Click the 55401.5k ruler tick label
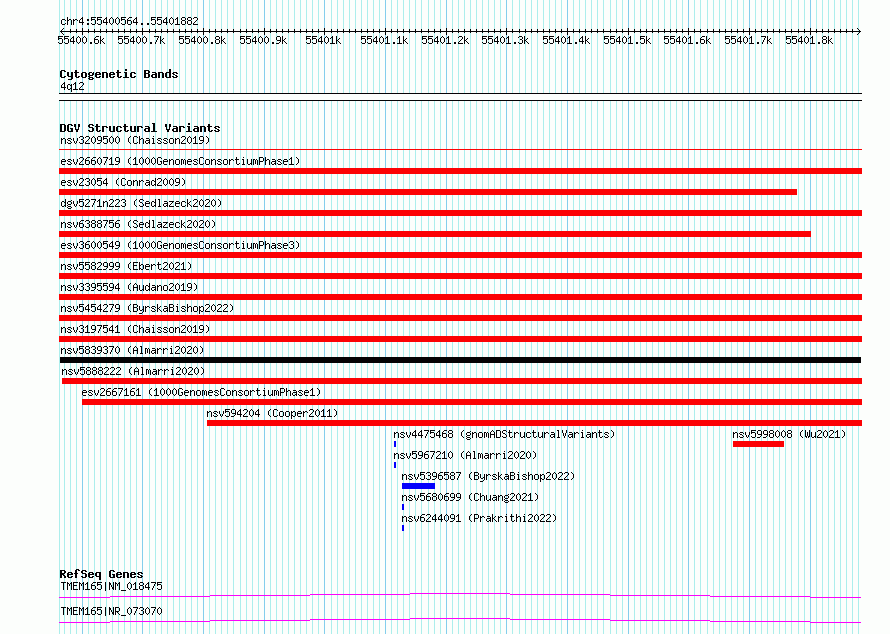890x634 pixels. click(627, 40)
